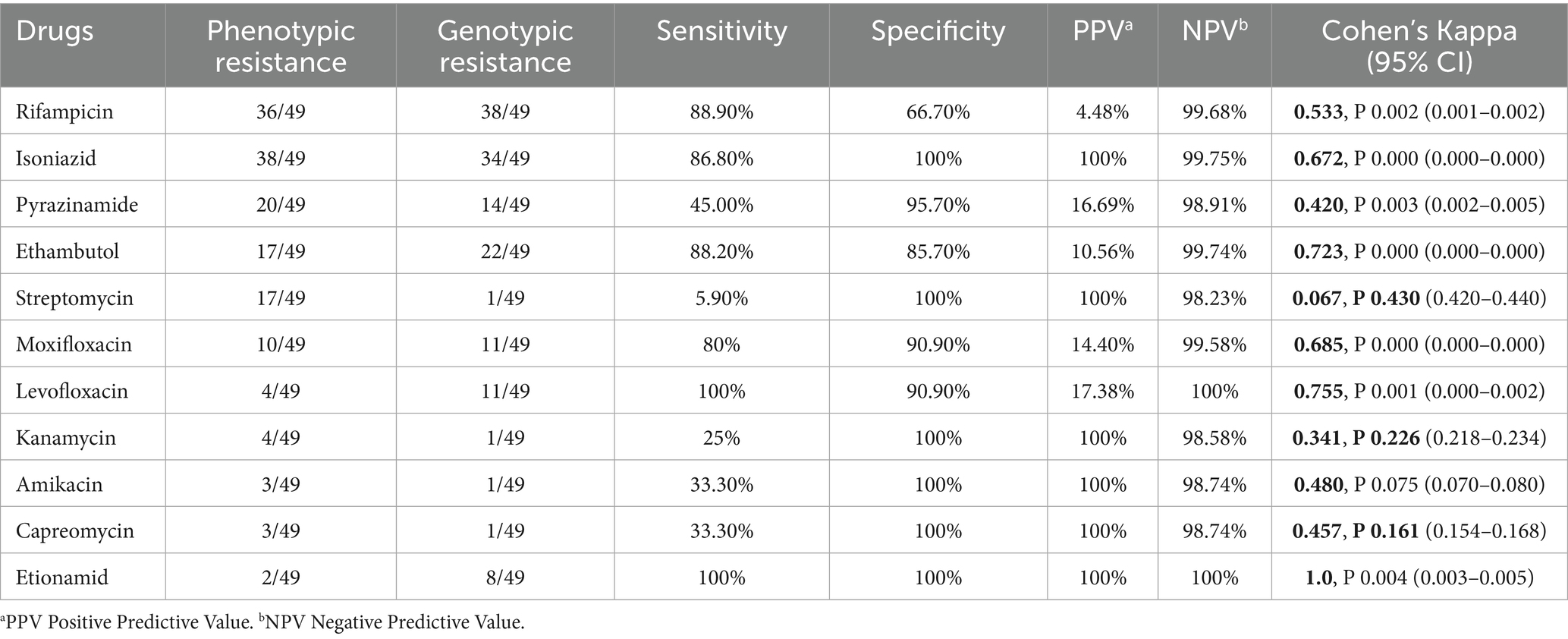Screen dimensions: 1568x639
Task: Click the Genotypic resistance header cell
Action: pos(505,46)
